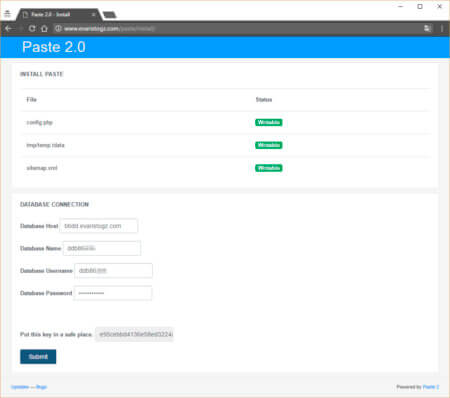Minimize the browser window
Viewport: 450px width, 398px height.
(x=401, y=6)
